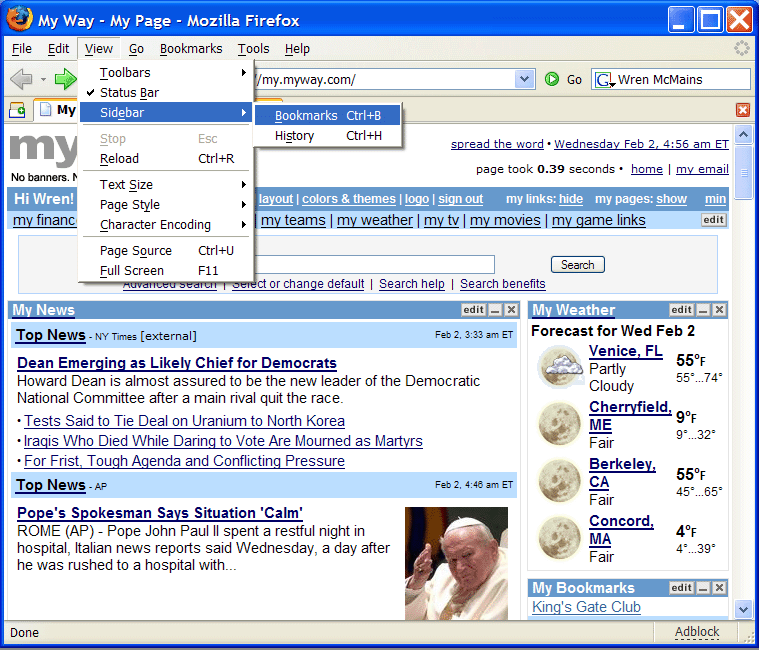Click the edit button in My Bookmarks header
759x650 pixels.
coord(682,588)
